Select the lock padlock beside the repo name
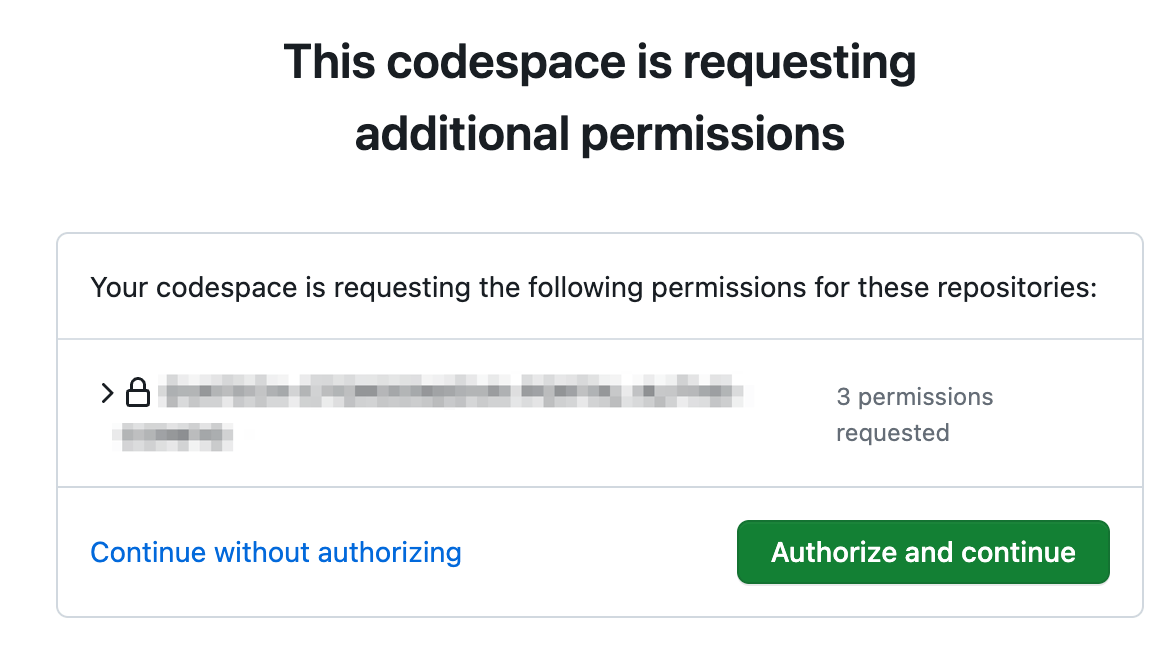The image size is (1176, 650). point(138,392)
